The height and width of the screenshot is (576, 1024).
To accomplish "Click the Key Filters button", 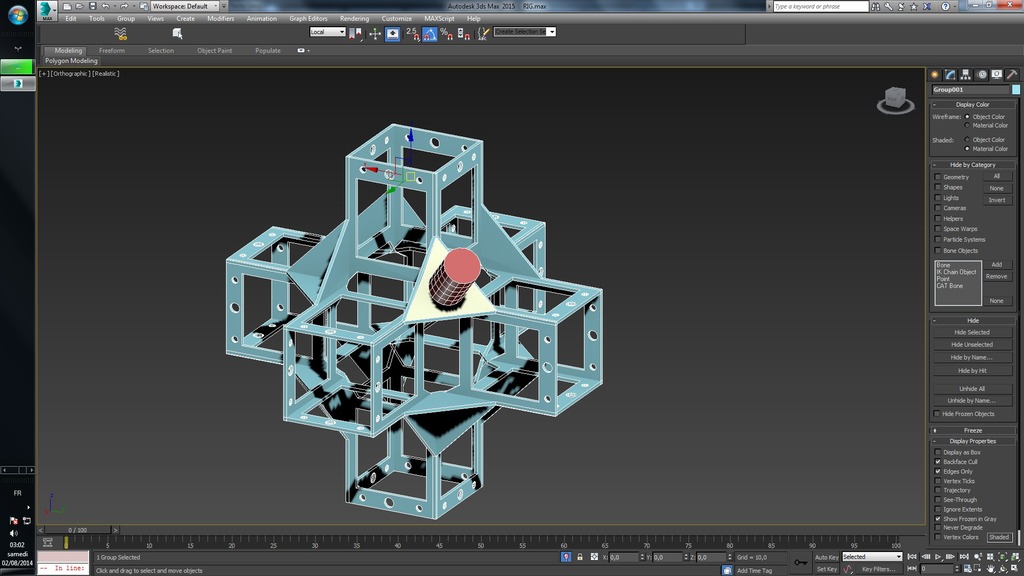I will coord(880,569).
